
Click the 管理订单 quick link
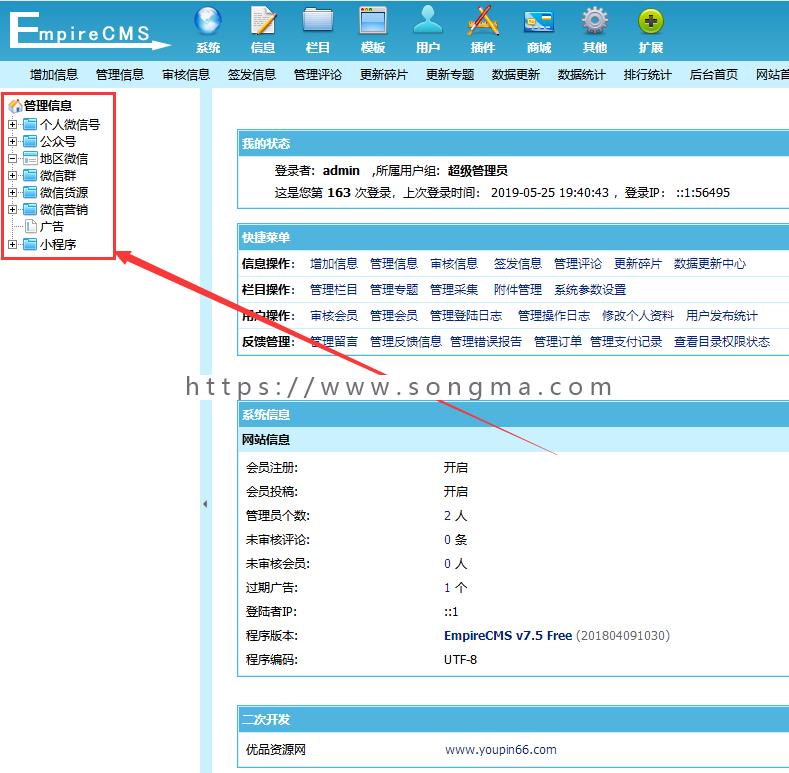click(558, 342)
